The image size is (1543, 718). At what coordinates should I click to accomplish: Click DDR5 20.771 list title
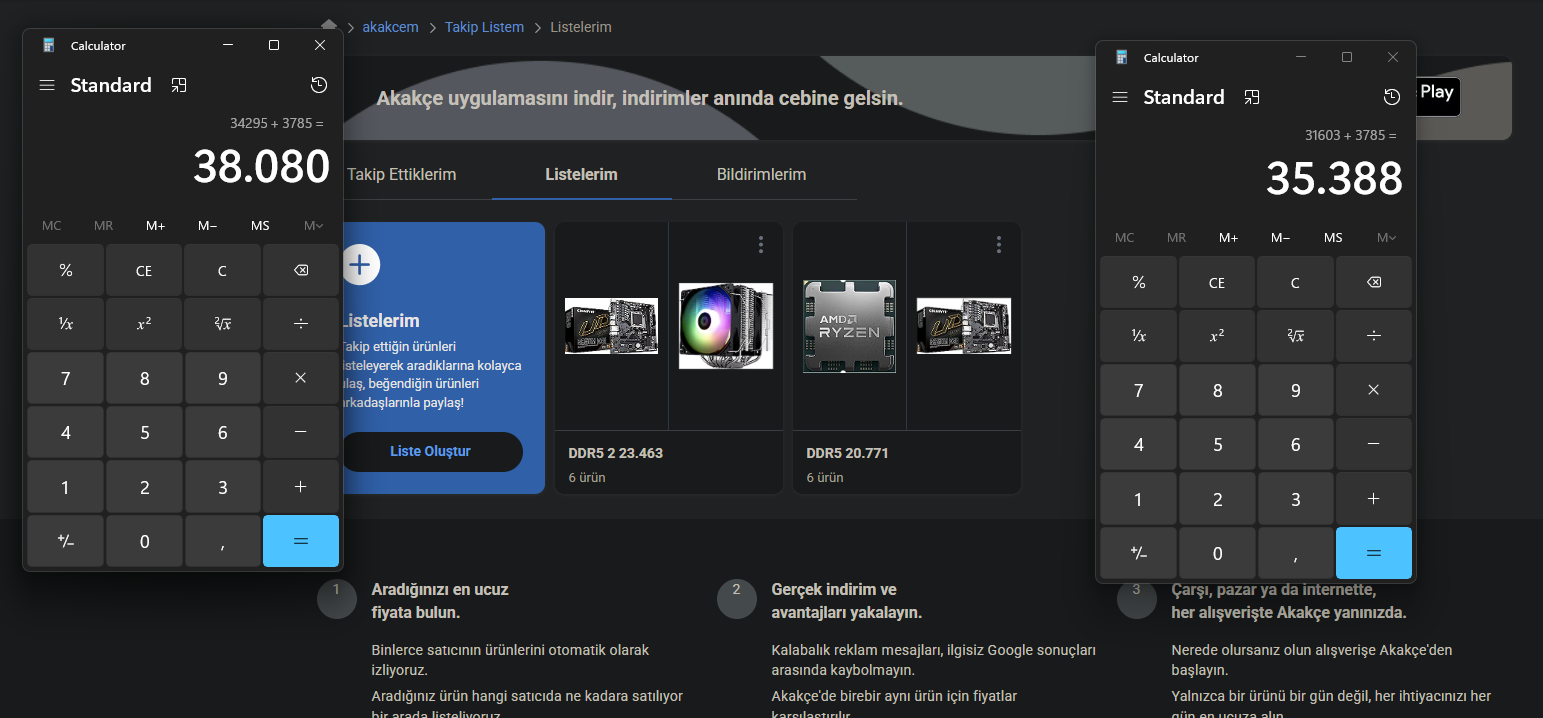(x=847, y=453)
